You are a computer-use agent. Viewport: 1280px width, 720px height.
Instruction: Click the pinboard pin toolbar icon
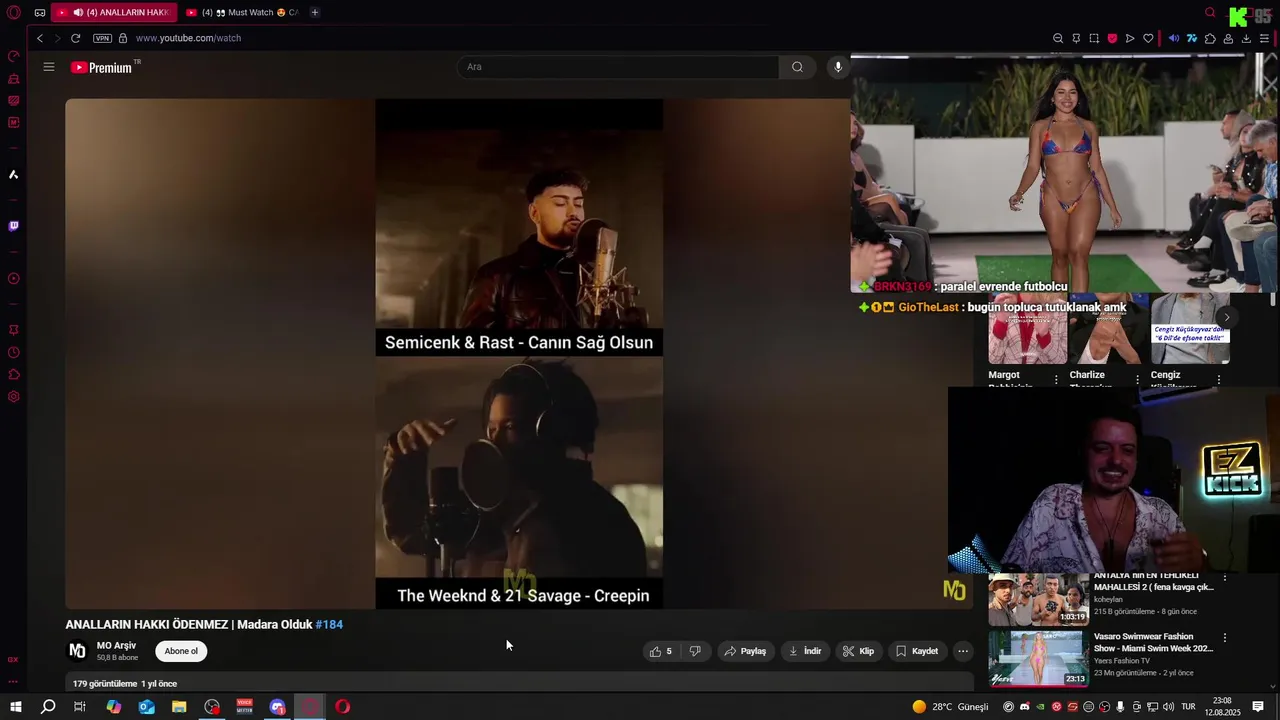(x=1076, y=38)
